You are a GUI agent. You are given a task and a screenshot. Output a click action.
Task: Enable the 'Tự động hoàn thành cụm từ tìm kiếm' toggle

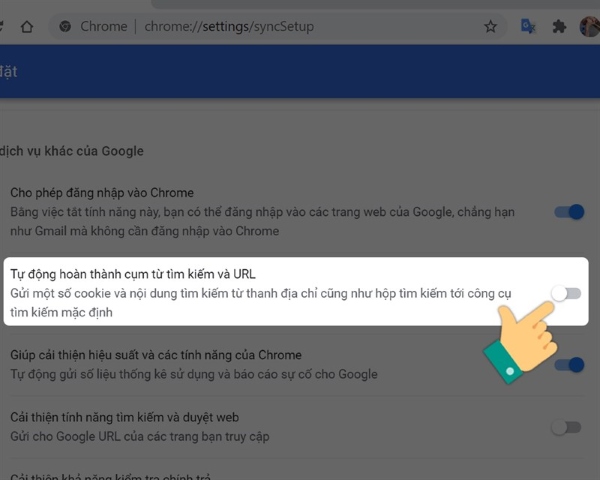(566, 293)
